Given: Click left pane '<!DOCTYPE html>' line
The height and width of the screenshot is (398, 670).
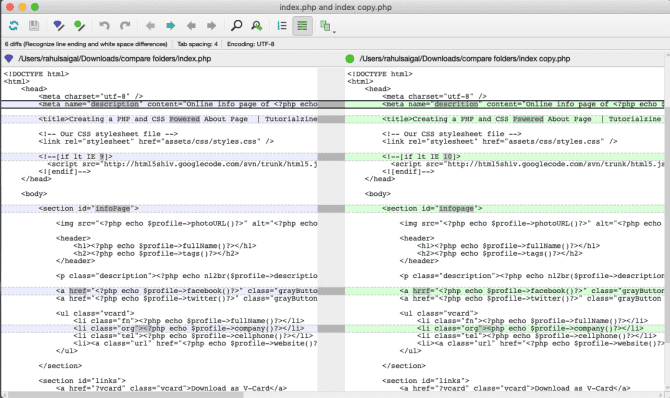Looking at the screenshot, I should (x=36, y=74).
